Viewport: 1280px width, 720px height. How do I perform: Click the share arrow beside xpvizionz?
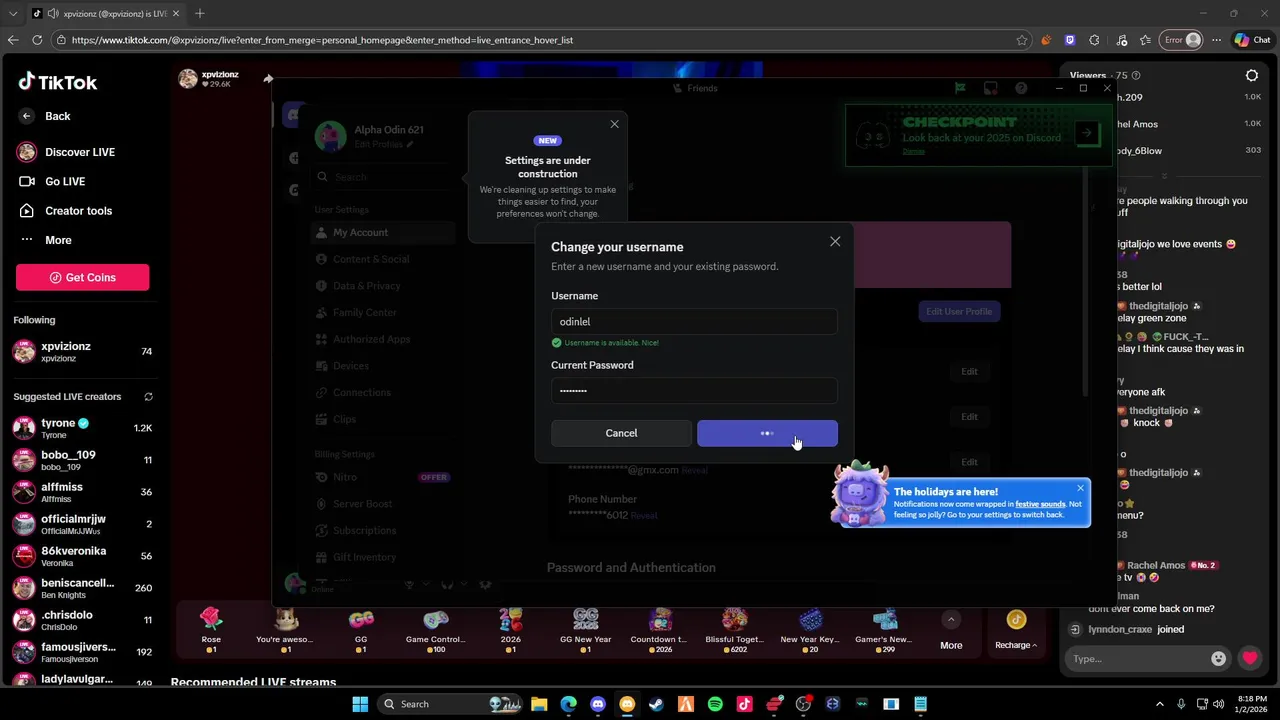tap(268, 79)
